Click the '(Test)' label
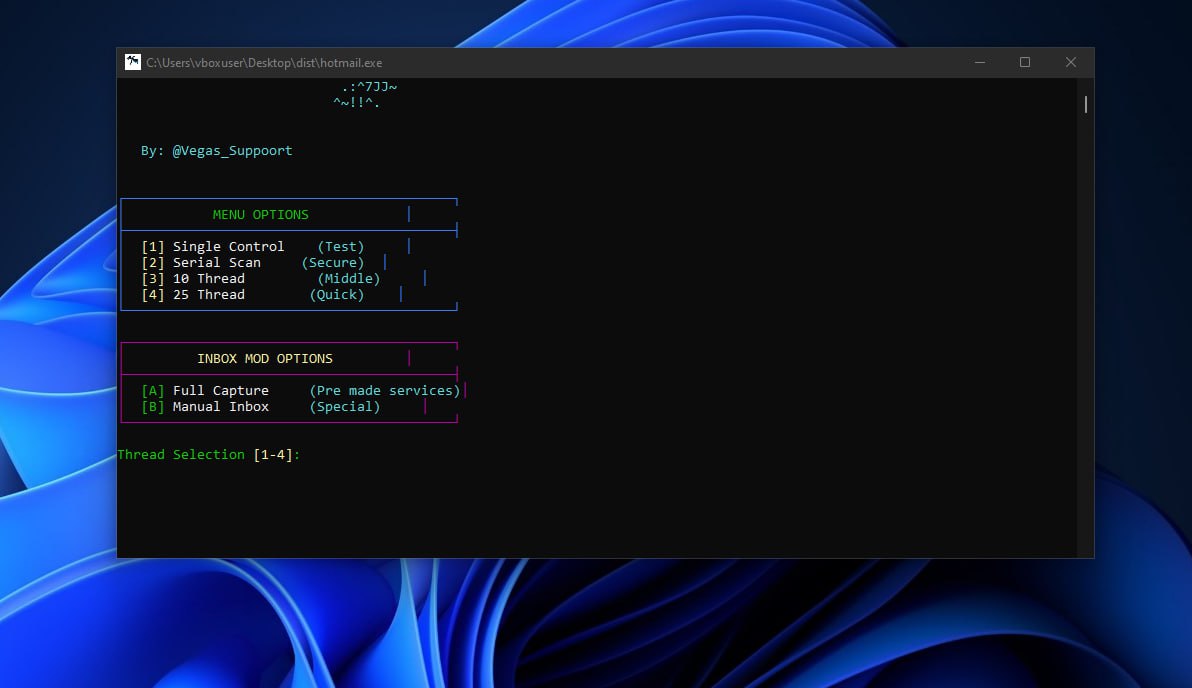This screenshot has height=688, width=1192. [x=341, y=247]
